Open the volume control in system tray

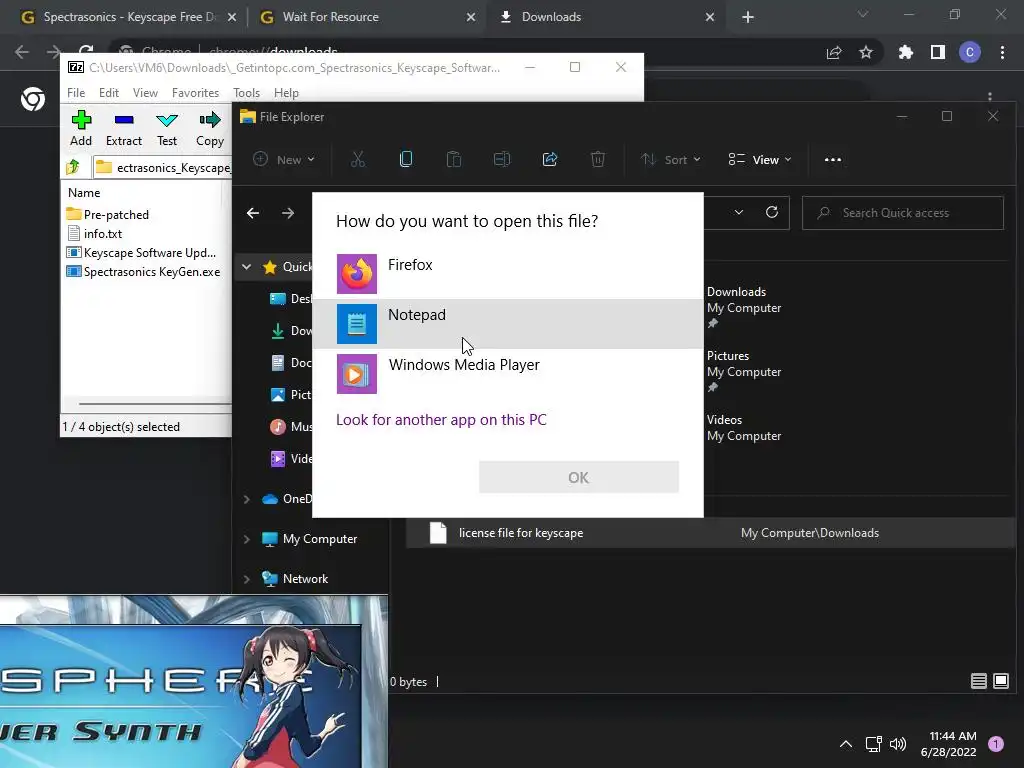point(898,744)
